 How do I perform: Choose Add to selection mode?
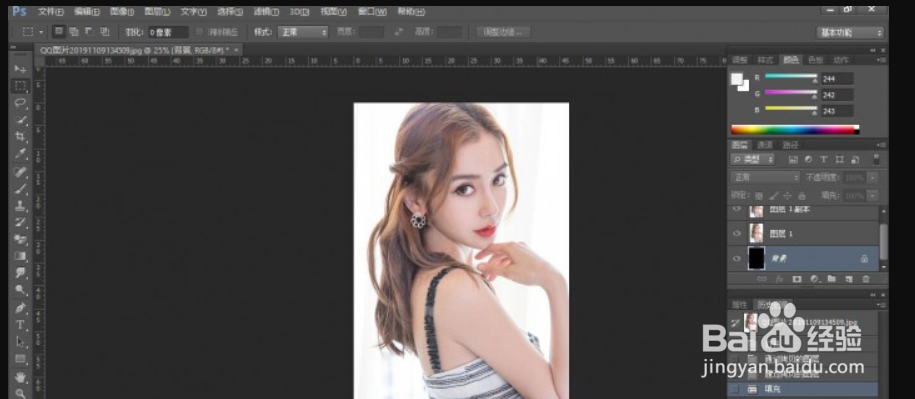click(x=74, y=32)
